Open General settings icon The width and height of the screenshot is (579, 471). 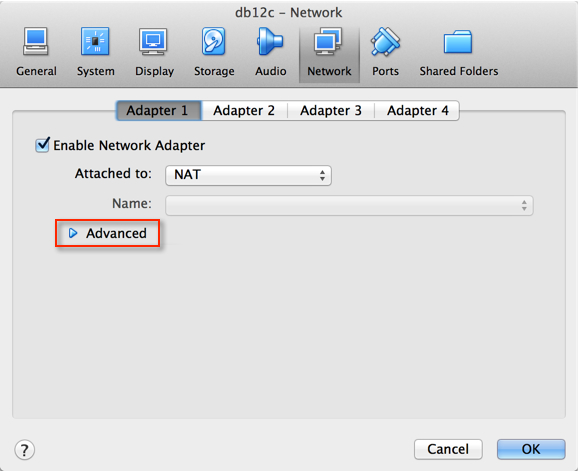35,41
